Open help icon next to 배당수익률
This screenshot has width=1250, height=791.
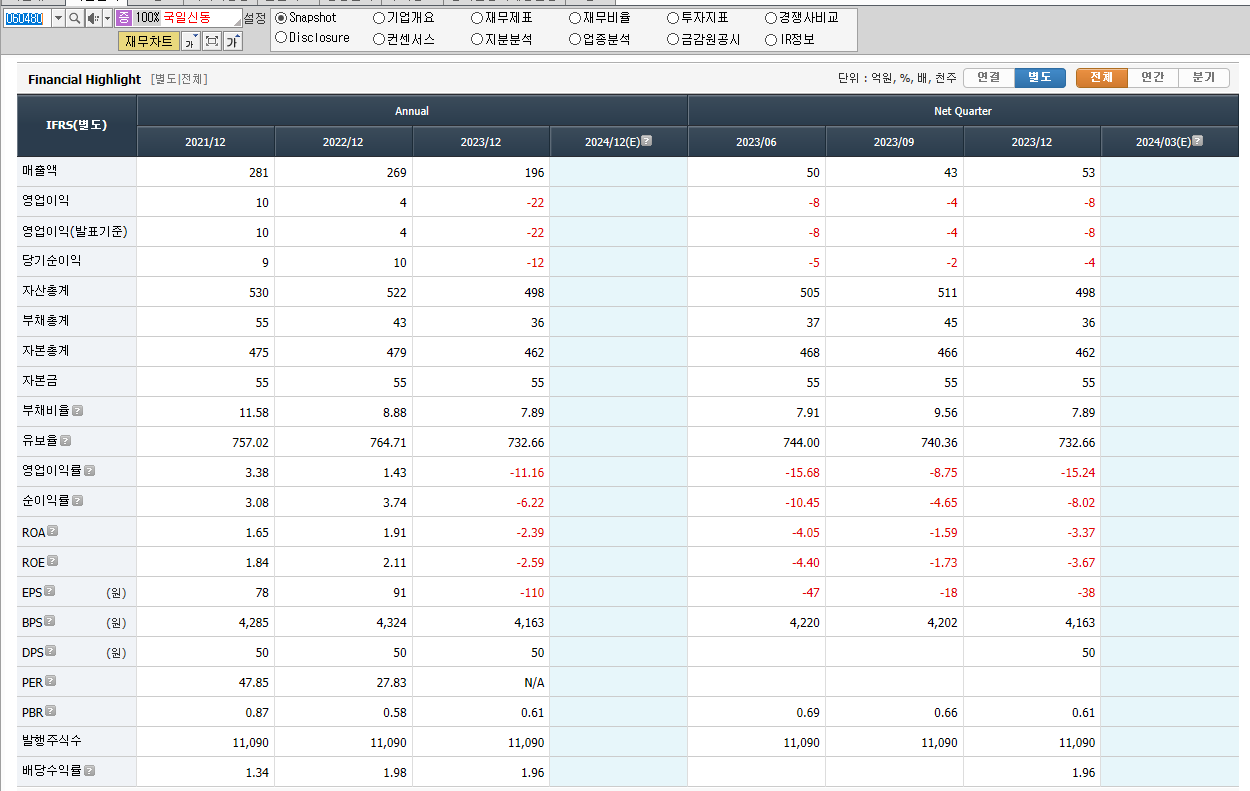(90, 771)
